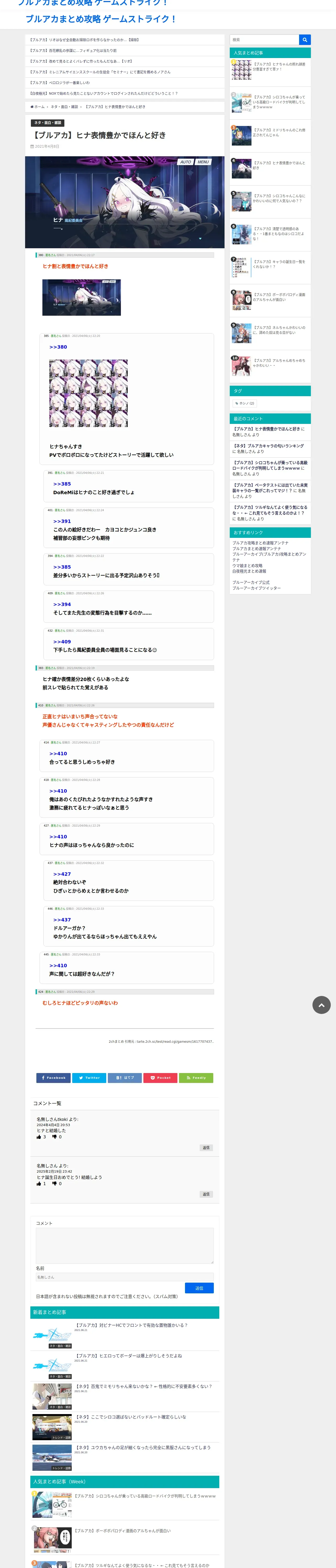Click the dark ネタ・面白・雑談 category badge
336x1568 pixels.
click(x=48, y=122)
